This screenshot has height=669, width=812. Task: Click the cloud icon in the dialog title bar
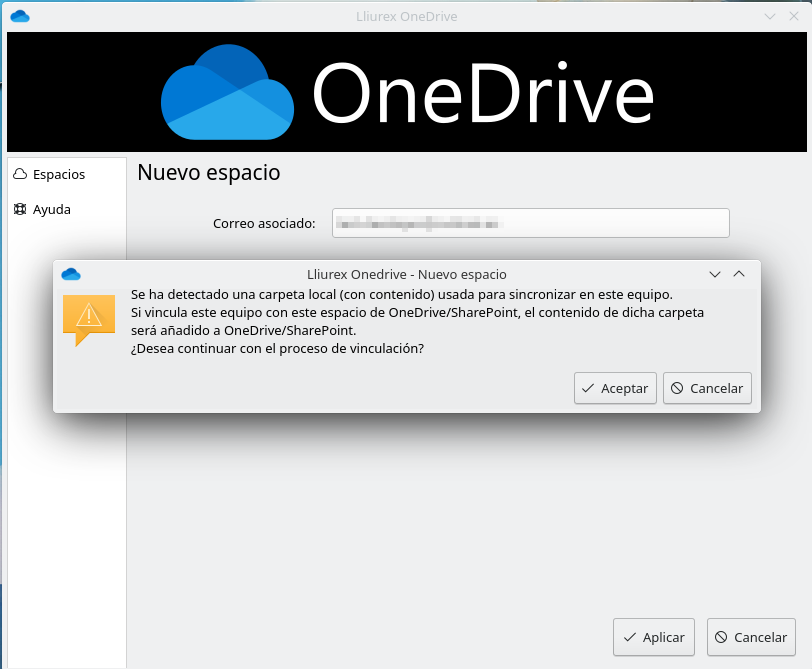(70, 274)
